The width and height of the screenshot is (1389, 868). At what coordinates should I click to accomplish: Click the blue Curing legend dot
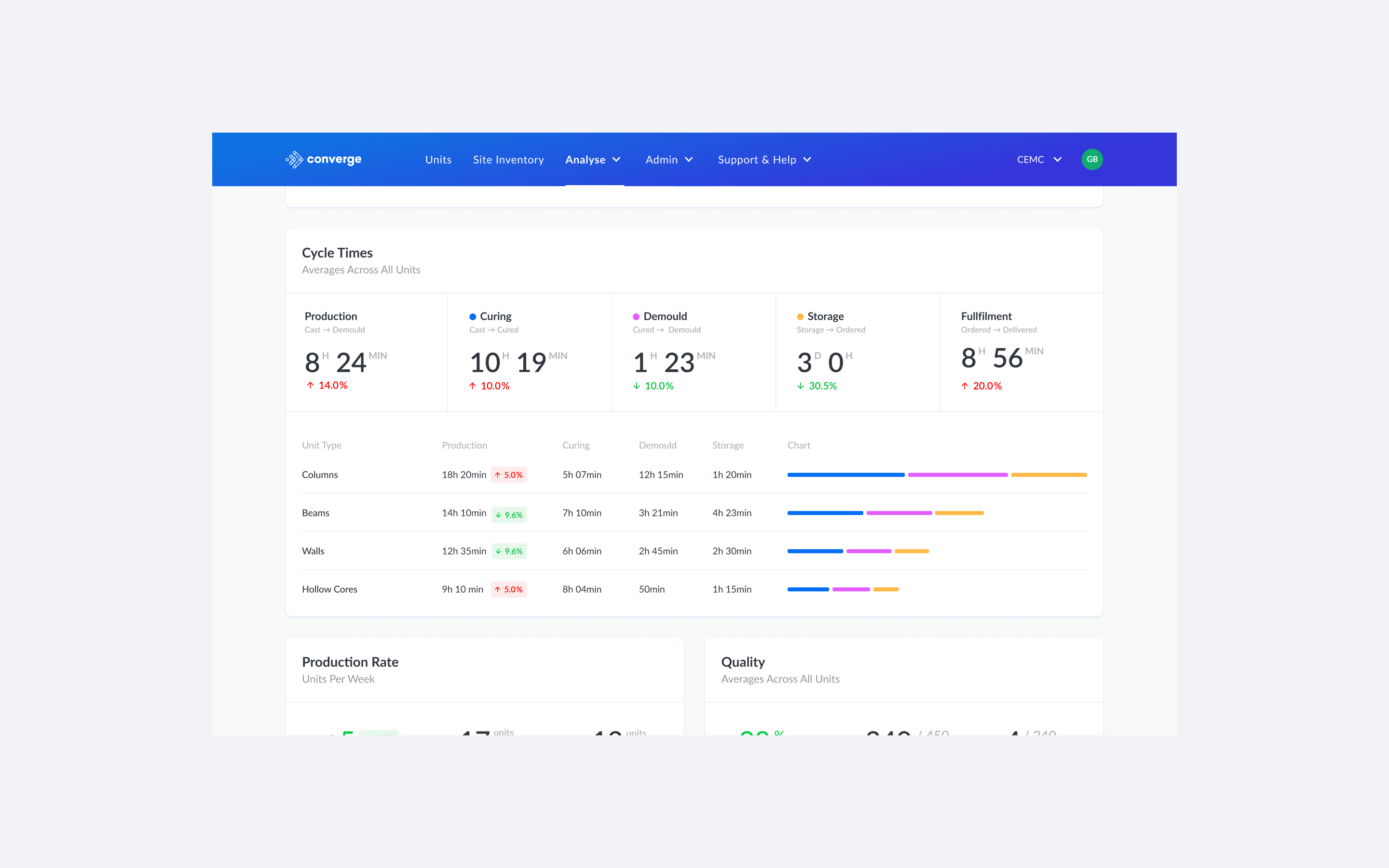pyautogui.click(x=472, y=317)
